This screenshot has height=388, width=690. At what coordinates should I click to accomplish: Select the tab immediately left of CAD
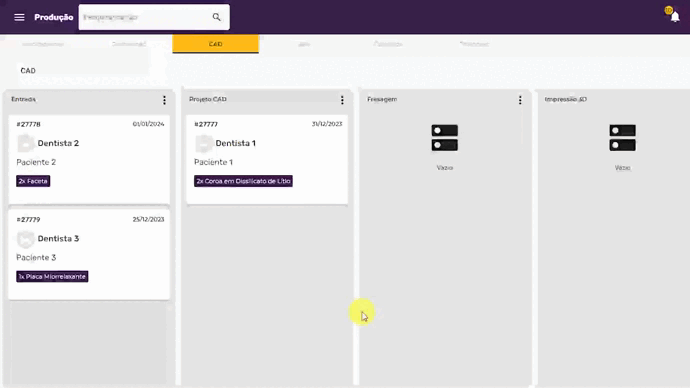(x=129, y=44)
